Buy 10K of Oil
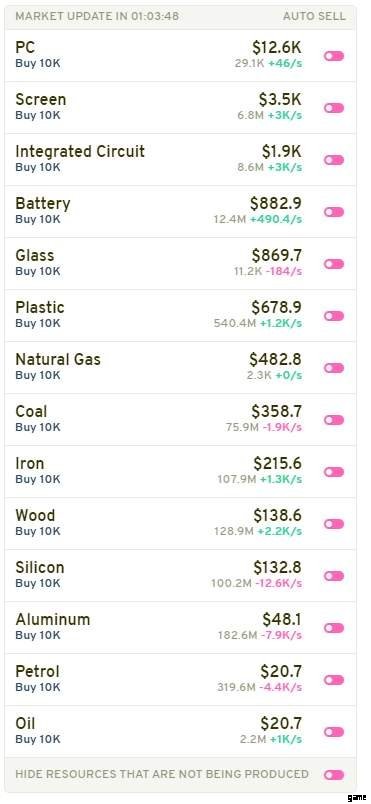 pos(38,739)
